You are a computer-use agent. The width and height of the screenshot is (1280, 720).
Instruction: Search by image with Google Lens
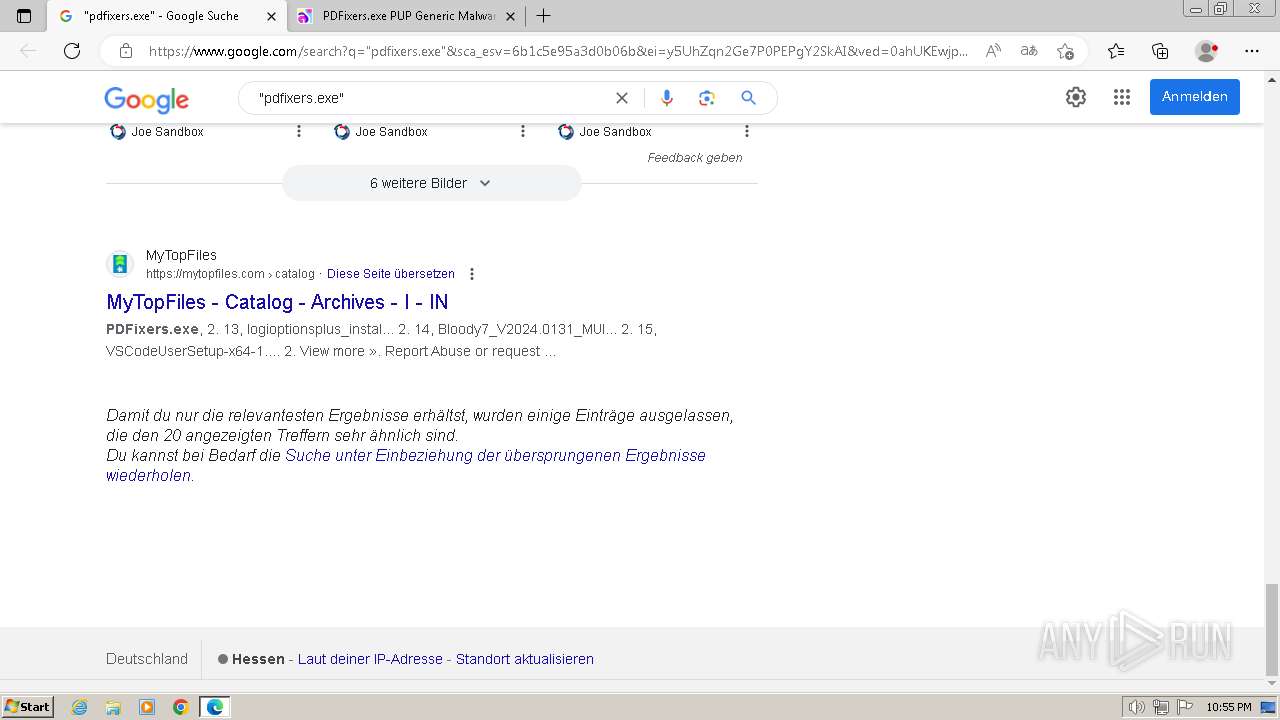707,98
